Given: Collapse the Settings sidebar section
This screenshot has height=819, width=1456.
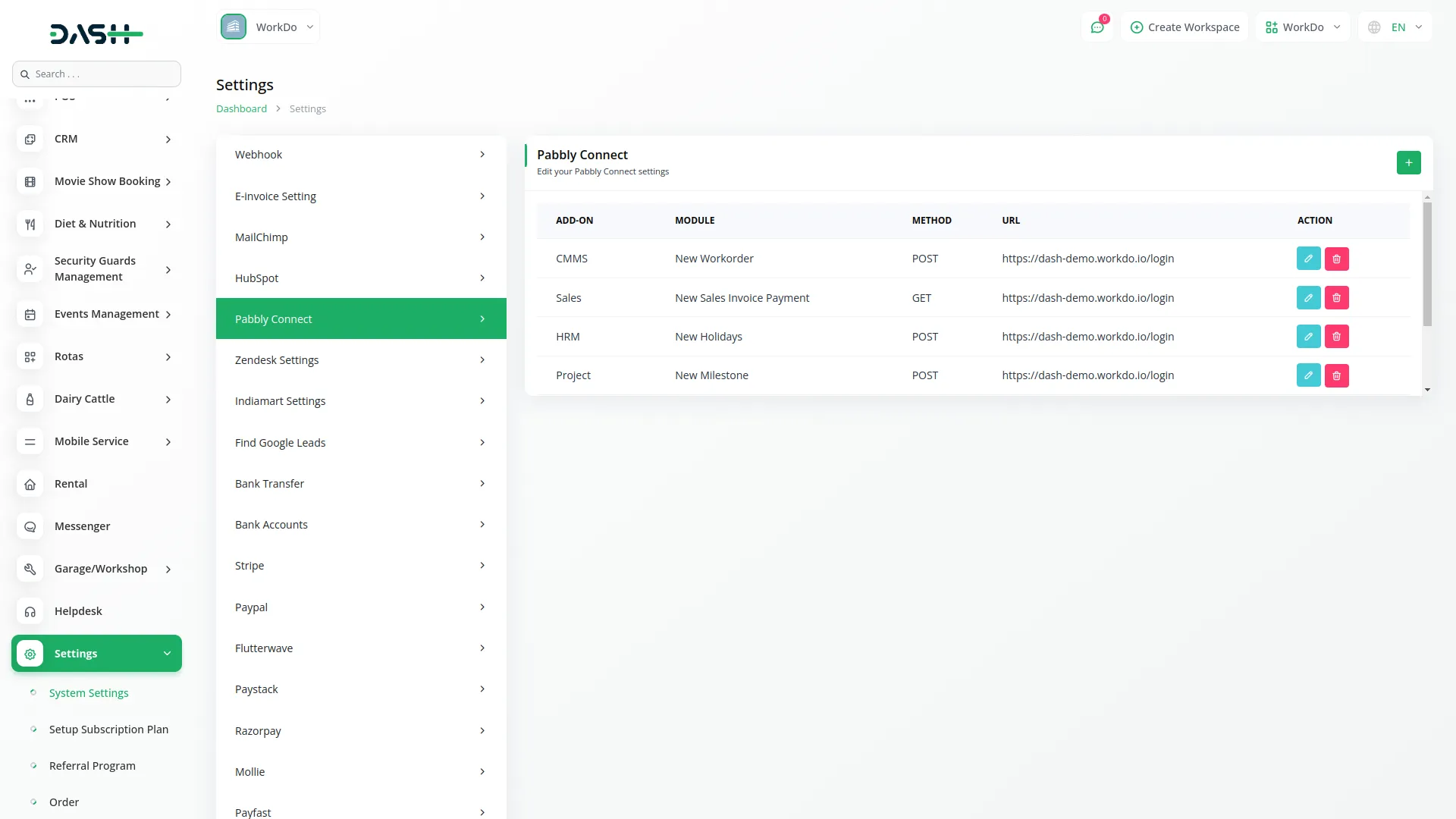Looking at the screenshot, I should coord(96,653).
